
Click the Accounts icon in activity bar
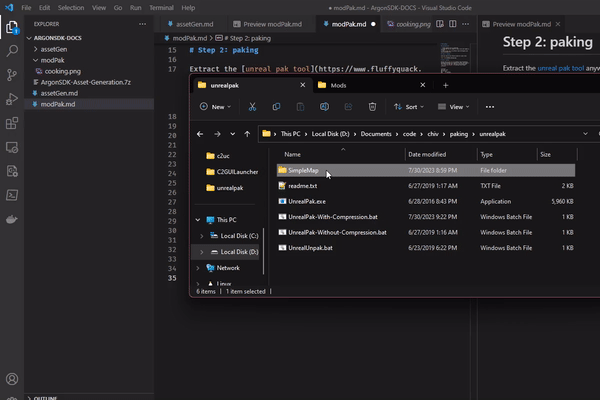(x=12, y=380)
